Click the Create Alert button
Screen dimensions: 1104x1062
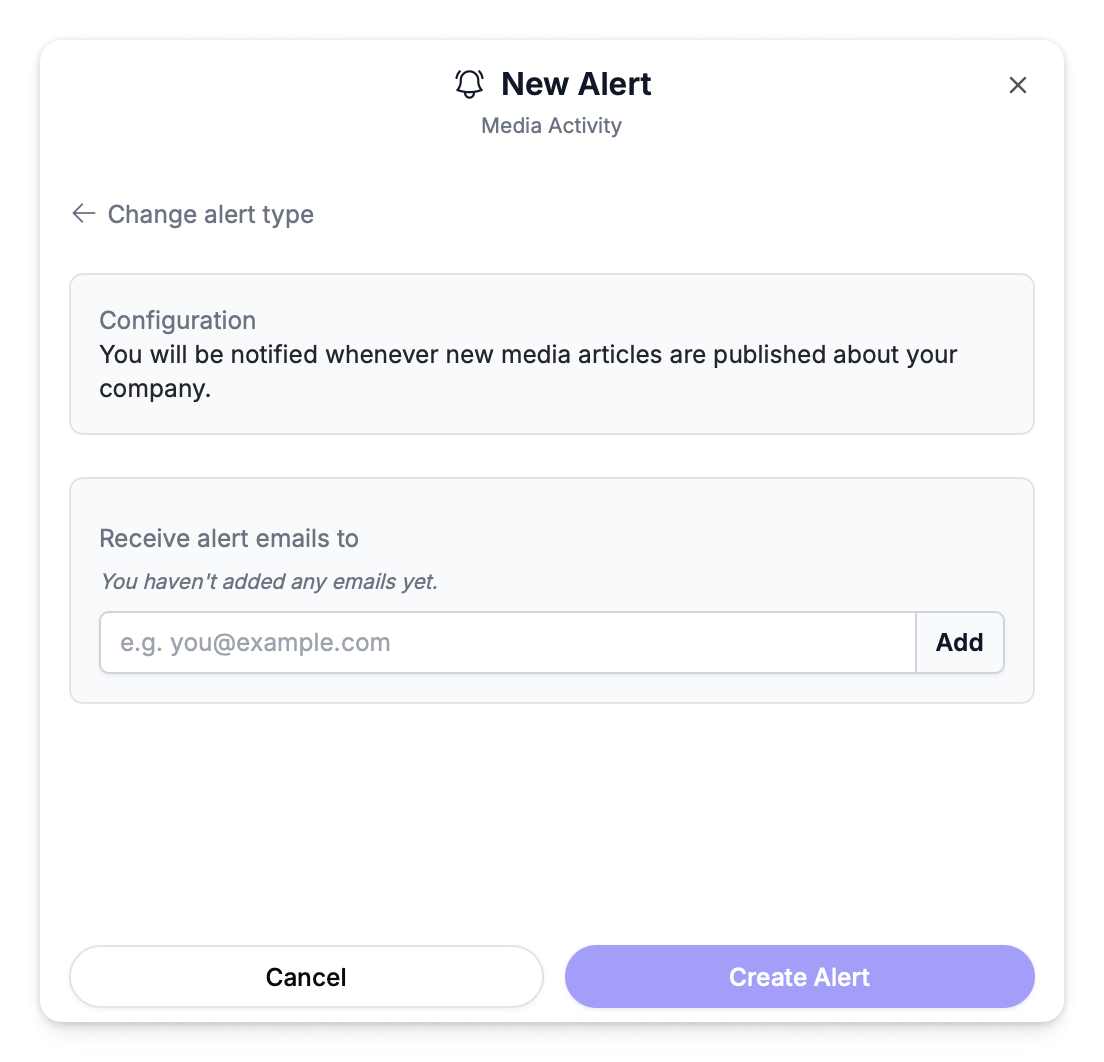(x=799, y=977)
